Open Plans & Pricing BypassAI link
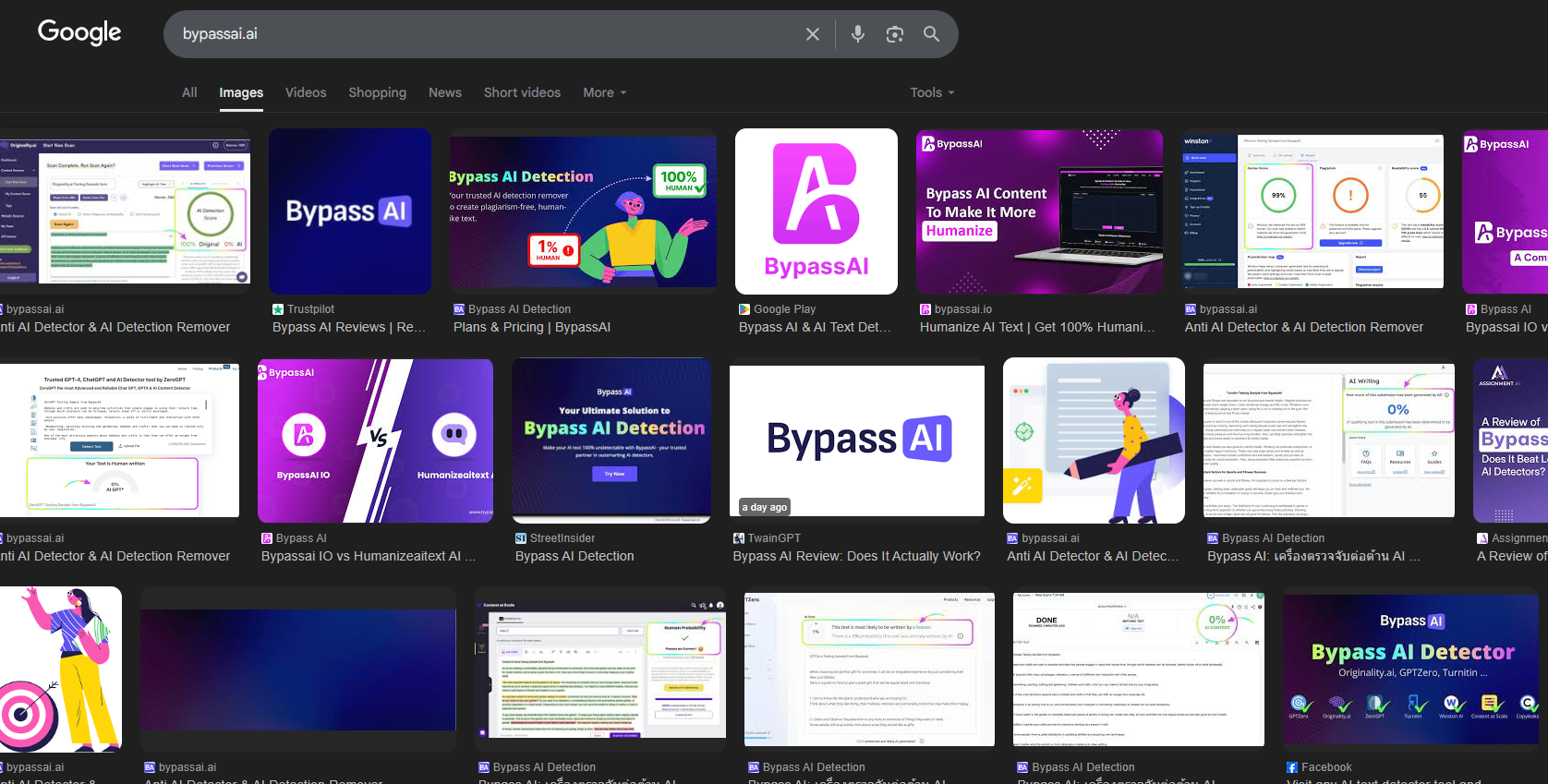 tap(532, 327)
